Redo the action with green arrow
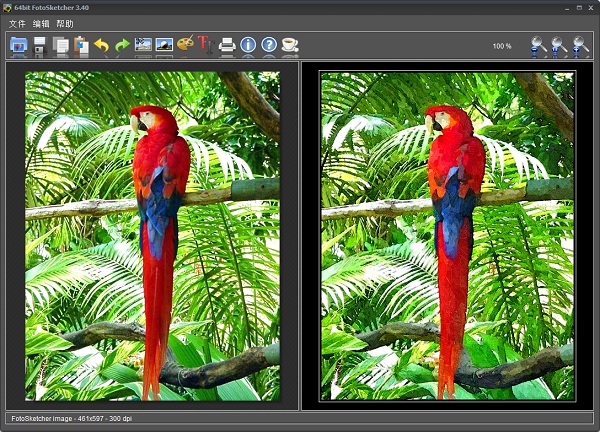 pyautogui.click(x=122, y=45)
